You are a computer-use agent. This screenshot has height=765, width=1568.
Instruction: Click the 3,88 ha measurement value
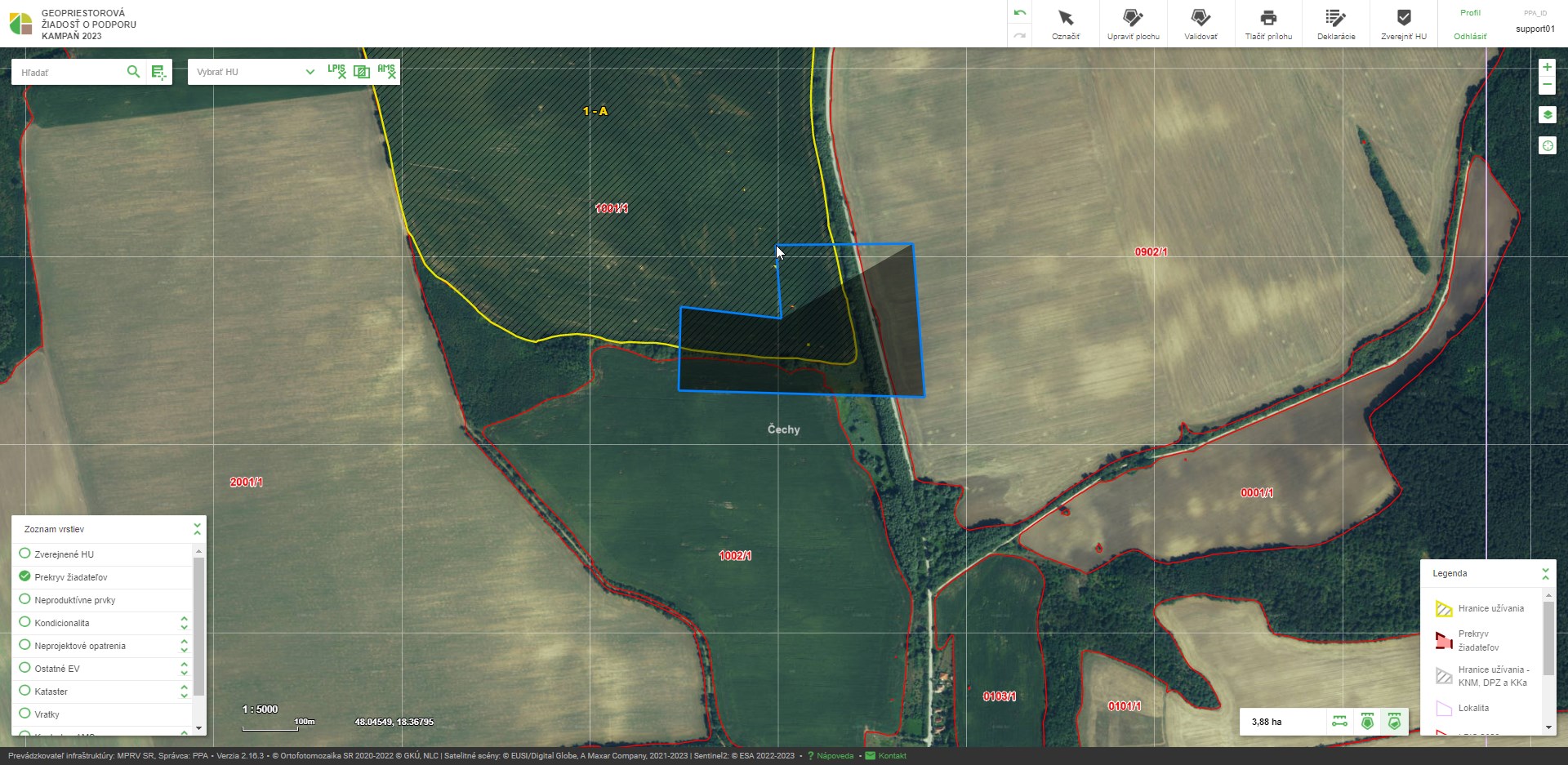coord(1266,722)
